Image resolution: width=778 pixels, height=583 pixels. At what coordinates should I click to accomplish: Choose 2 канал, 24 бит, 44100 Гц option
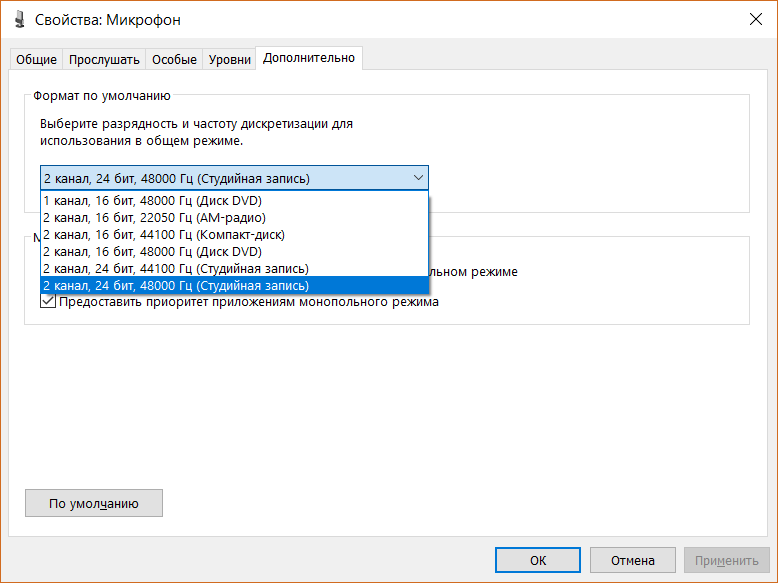175,268
